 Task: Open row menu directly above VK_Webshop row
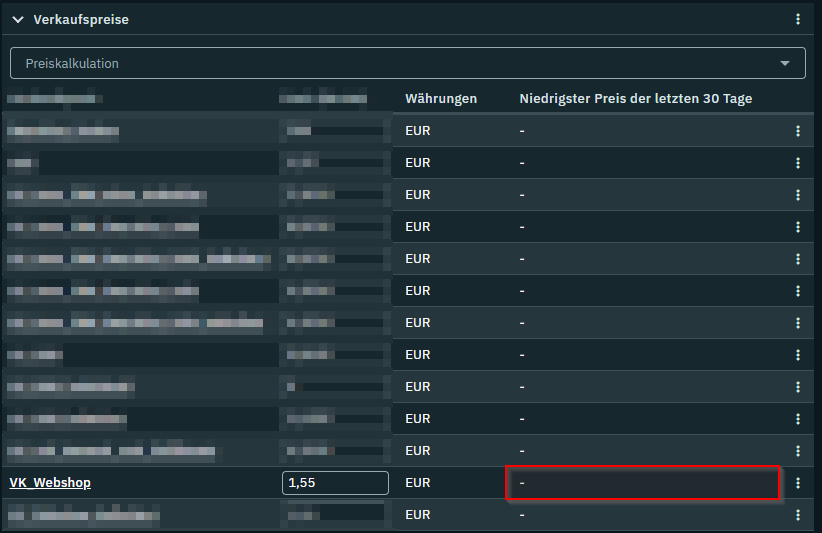coord(797,451)
